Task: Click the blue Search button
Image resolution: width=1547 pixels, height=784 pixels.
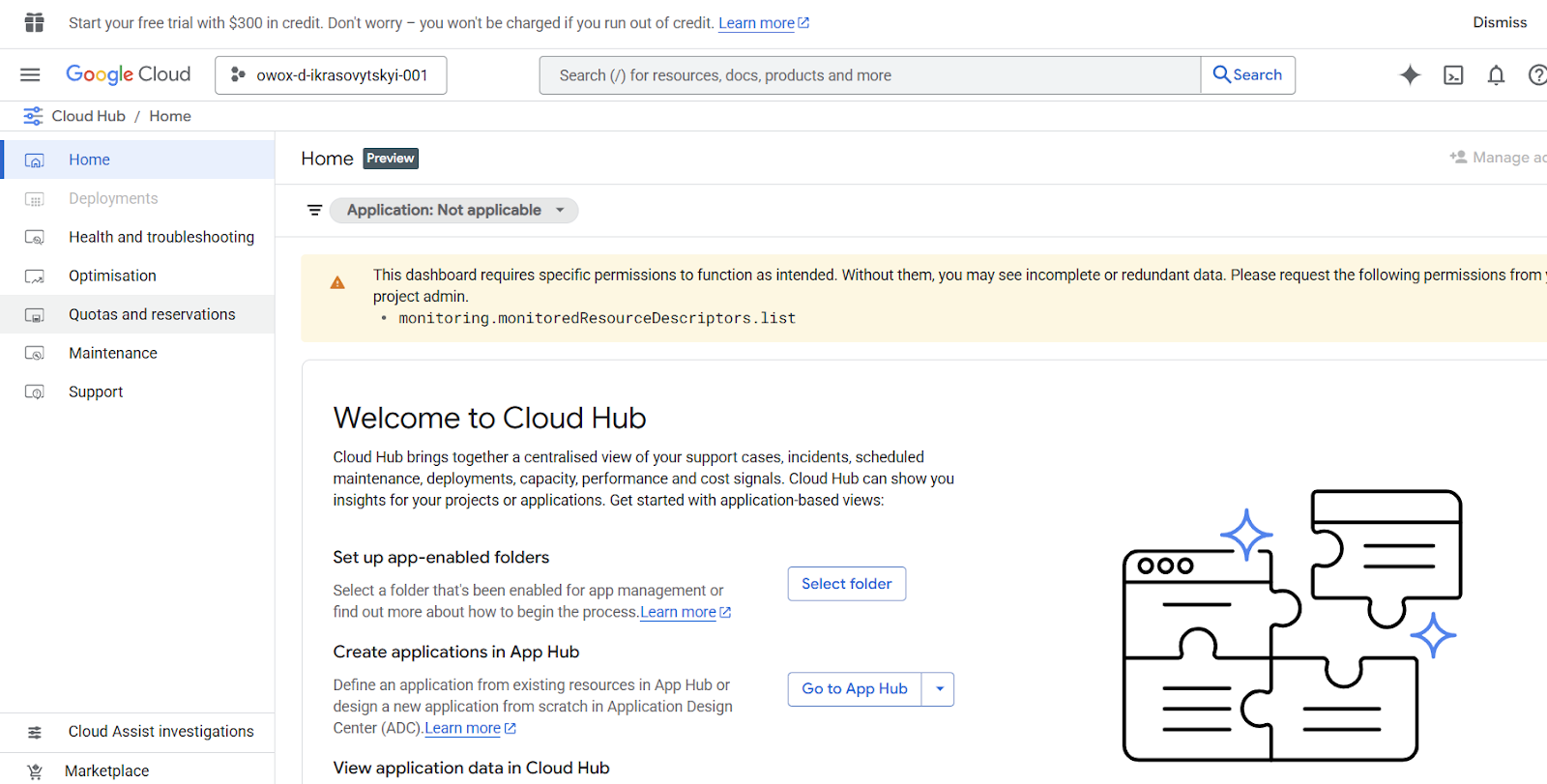Action: (x=1247, y=74)
